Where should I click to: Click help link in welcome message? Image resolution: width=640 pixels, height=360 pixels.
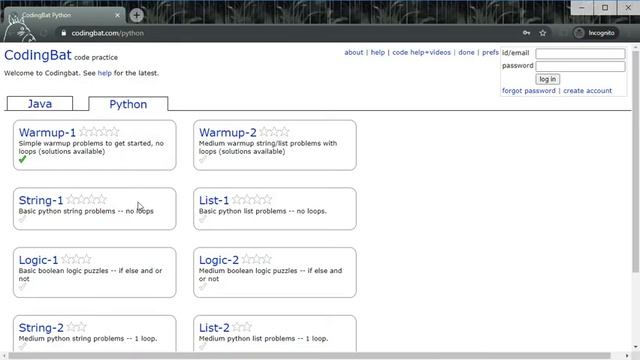[x=104, y=73]
